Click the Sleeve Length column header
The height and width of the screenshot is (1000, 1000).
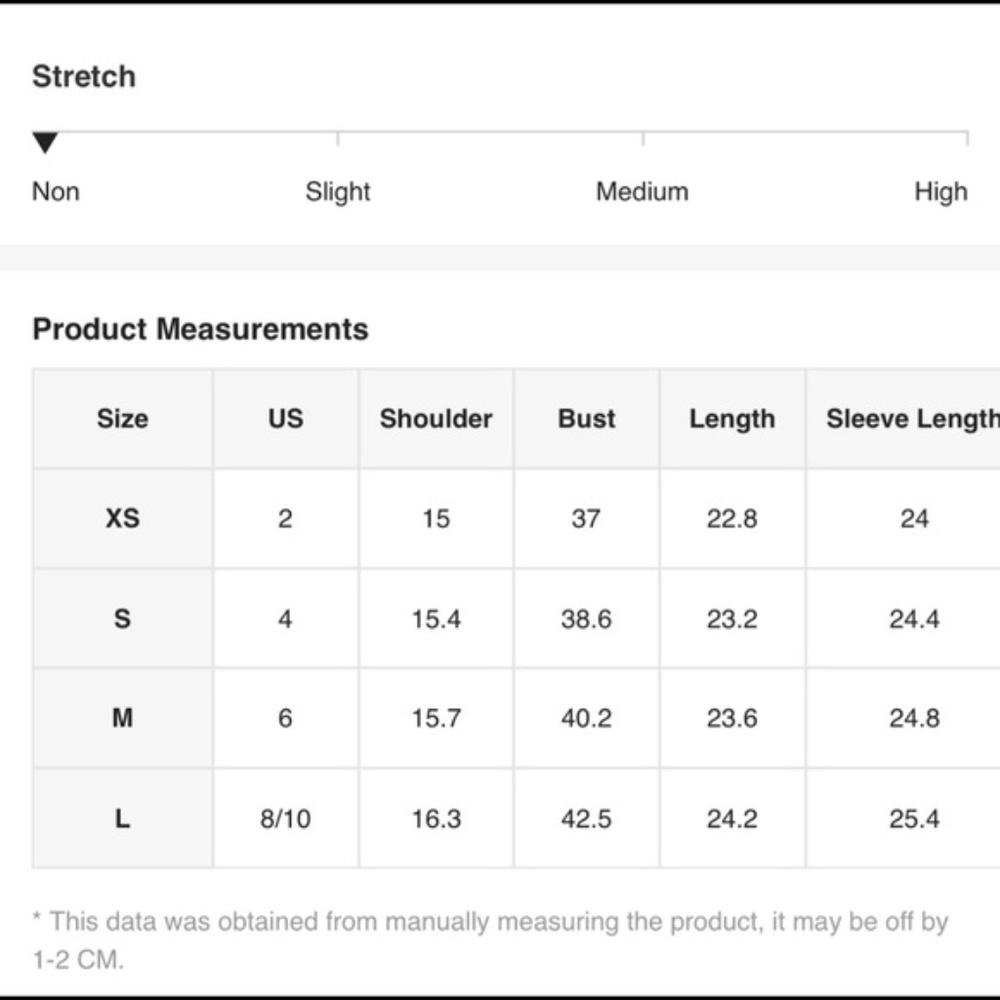tap(912, 418)
